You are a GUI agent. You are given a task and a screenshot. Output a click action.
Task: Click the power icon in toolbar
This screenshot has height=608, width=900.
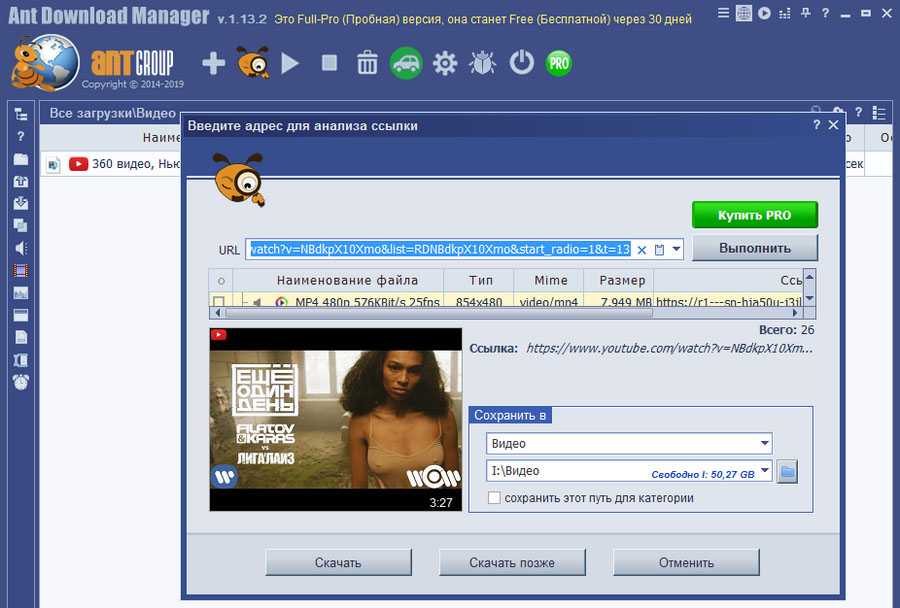coord(521,64)
